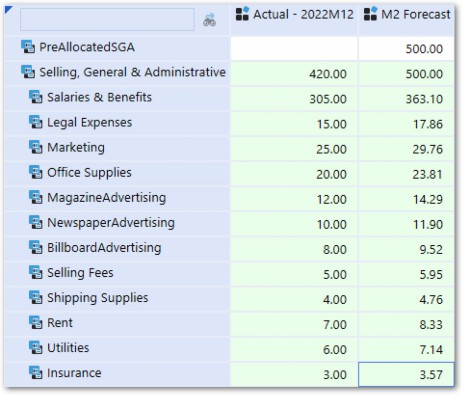Click the 23.81 Office Supplies forecast cell
The height and width of the screenshot is (395, 463).
pos(406,174)
